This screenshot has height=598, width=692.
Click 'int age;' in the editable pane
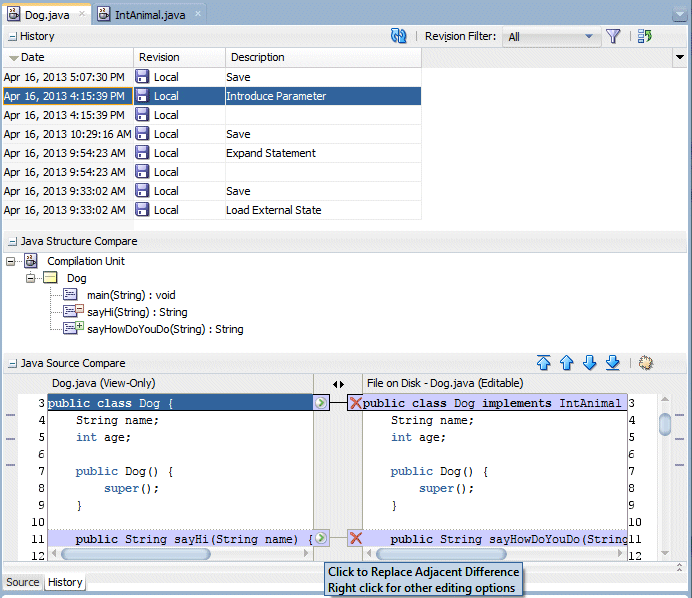[418, 437]
